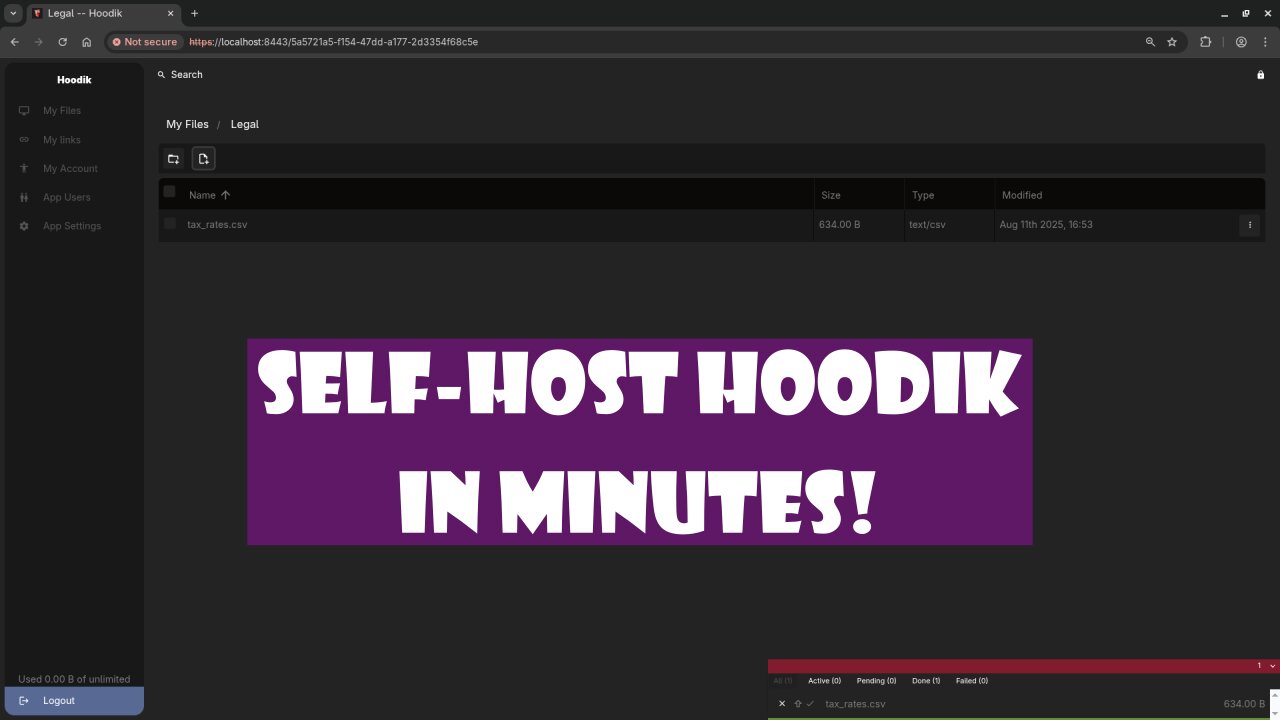Image resolution: width=1280 pixels, height=720 pixels.
Task: Click the upload file icon button
Action: click(x=203, y=159)
